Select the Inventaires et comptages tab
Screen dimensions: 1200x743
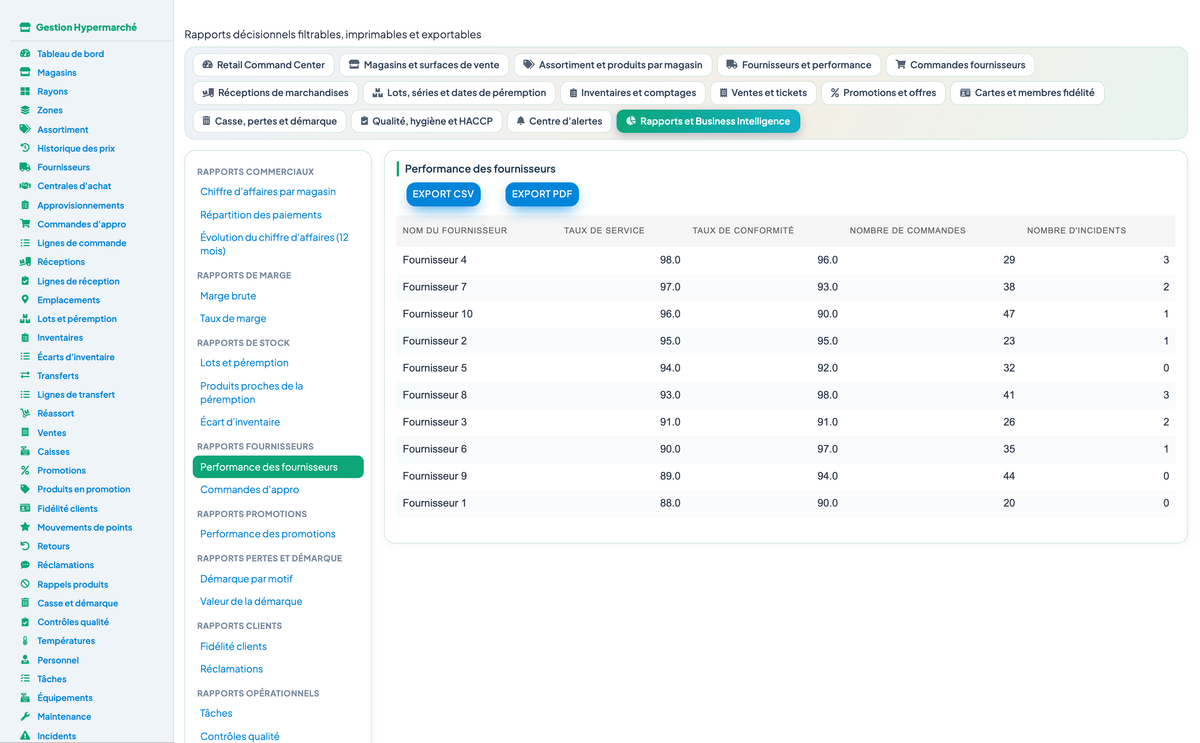tap(632, 93)
